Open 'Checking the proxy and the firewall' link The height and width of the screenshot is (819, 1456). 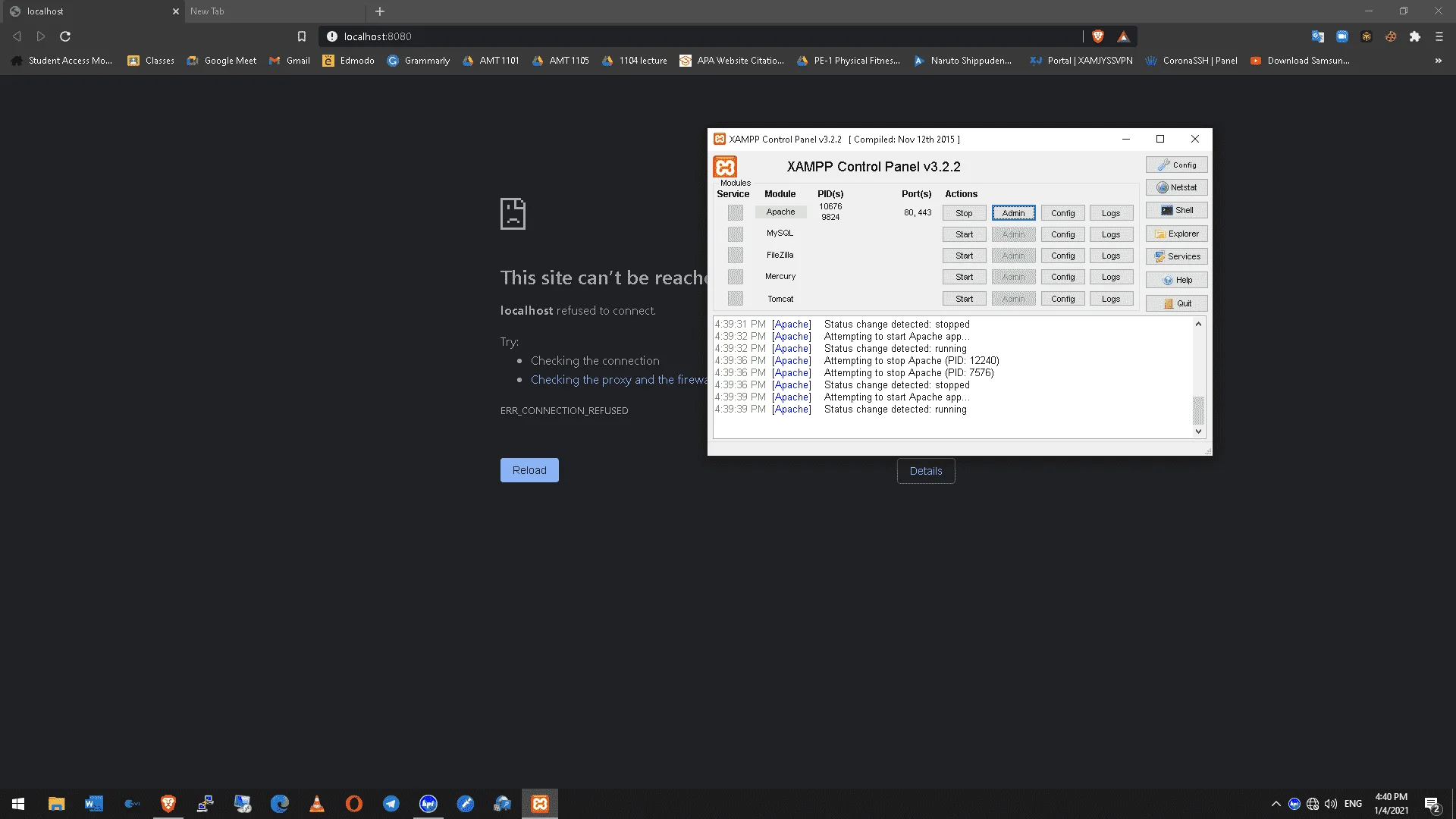point(619,380)
